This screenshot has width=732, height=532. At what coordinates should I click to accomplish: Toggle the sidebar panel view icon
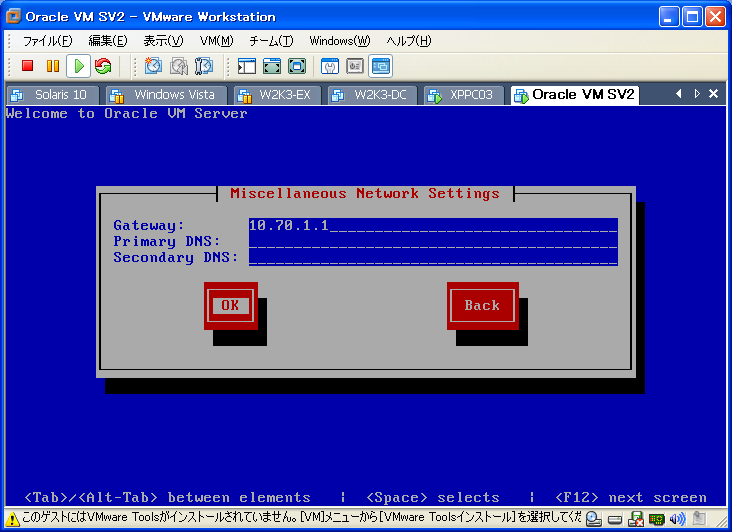[246, 66]
